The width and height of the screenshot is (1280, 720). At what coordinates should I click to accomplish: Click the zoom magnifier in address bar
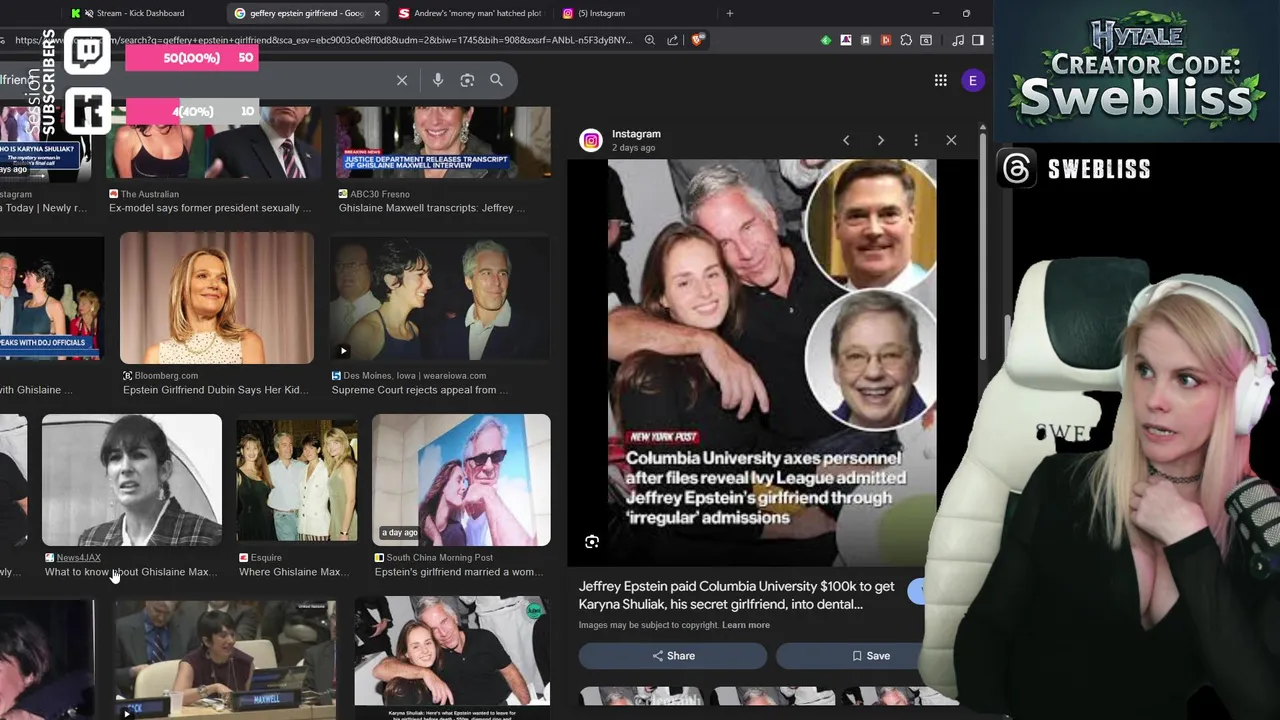tap(650, 40)
